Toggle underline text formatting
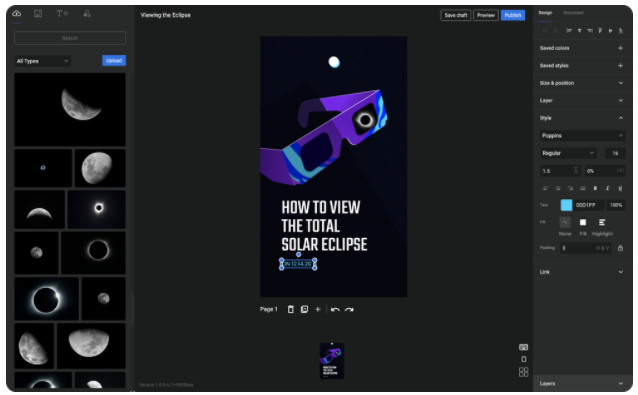The width and height of the screenshot is (638, 395). coord(620,188)
